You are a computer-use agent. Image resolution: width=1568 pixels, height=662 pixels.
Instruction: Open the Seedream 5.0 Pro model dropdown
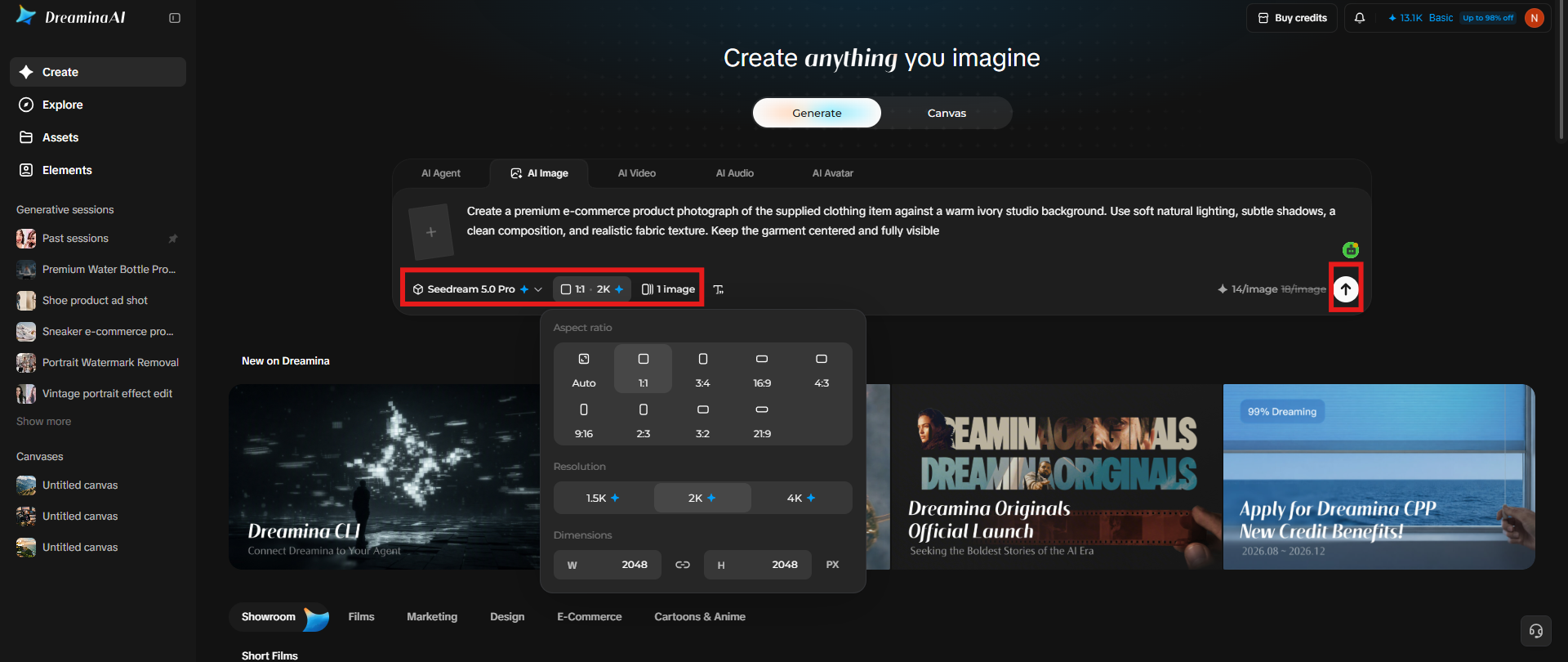tap(478, 289)
